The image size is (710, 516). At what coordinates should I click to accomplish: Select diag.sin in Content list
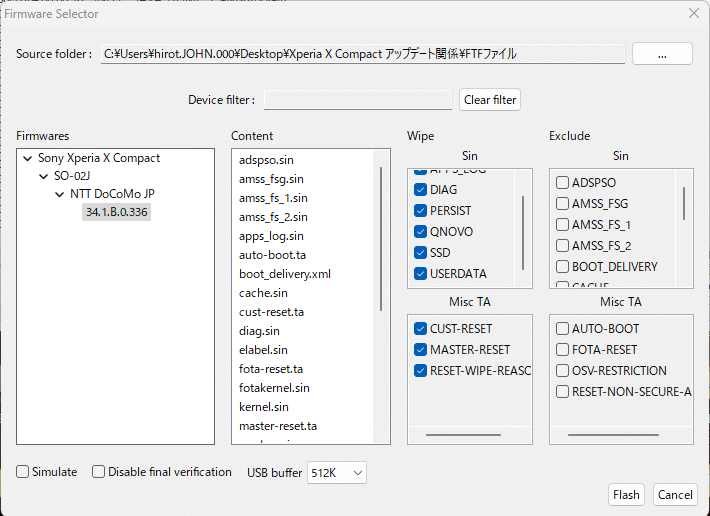click(259, 331)
